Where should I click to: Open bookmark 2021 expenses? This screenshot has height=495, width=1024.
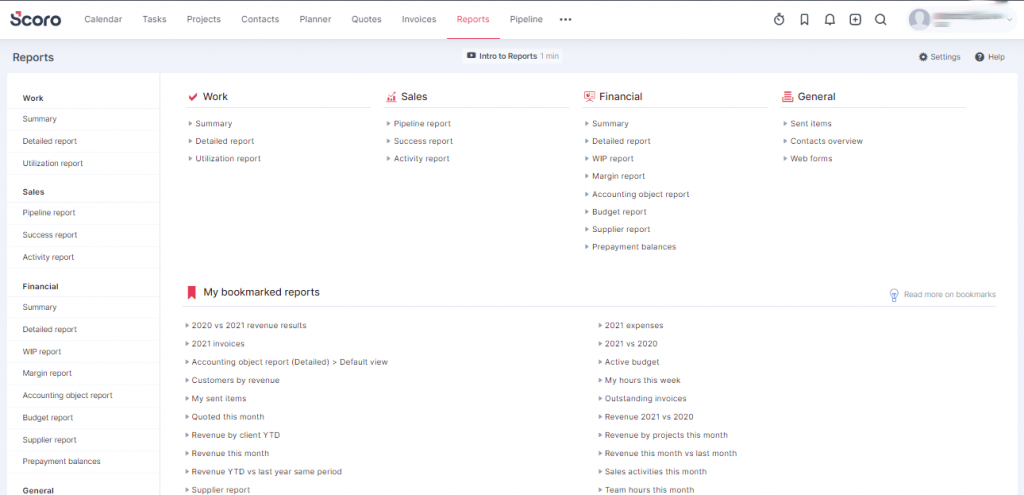coord(633,325)
